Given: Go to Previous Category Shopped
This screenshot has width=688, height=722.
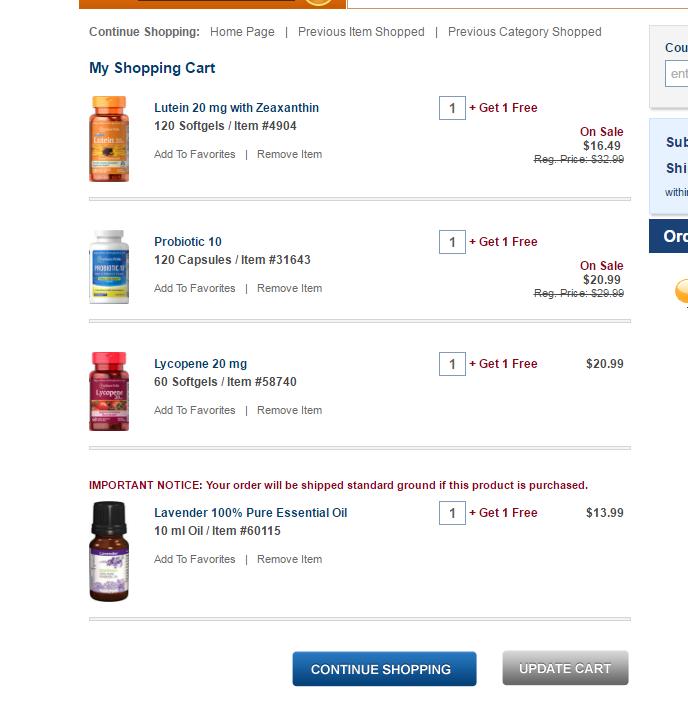Looking at the screenshot, I should pos(525,32).
